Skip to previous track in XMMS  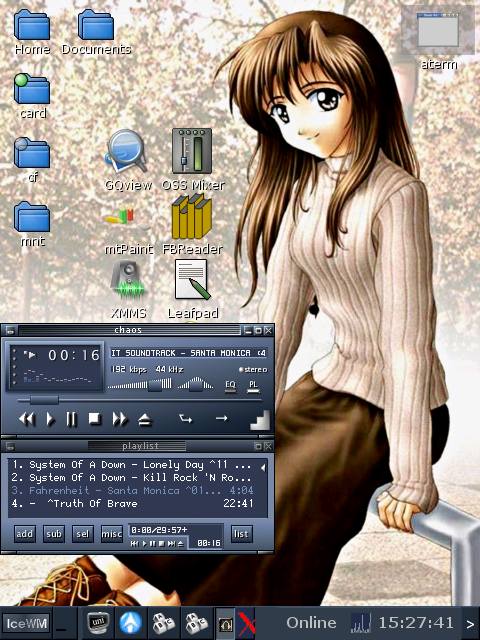coord(27,419)
